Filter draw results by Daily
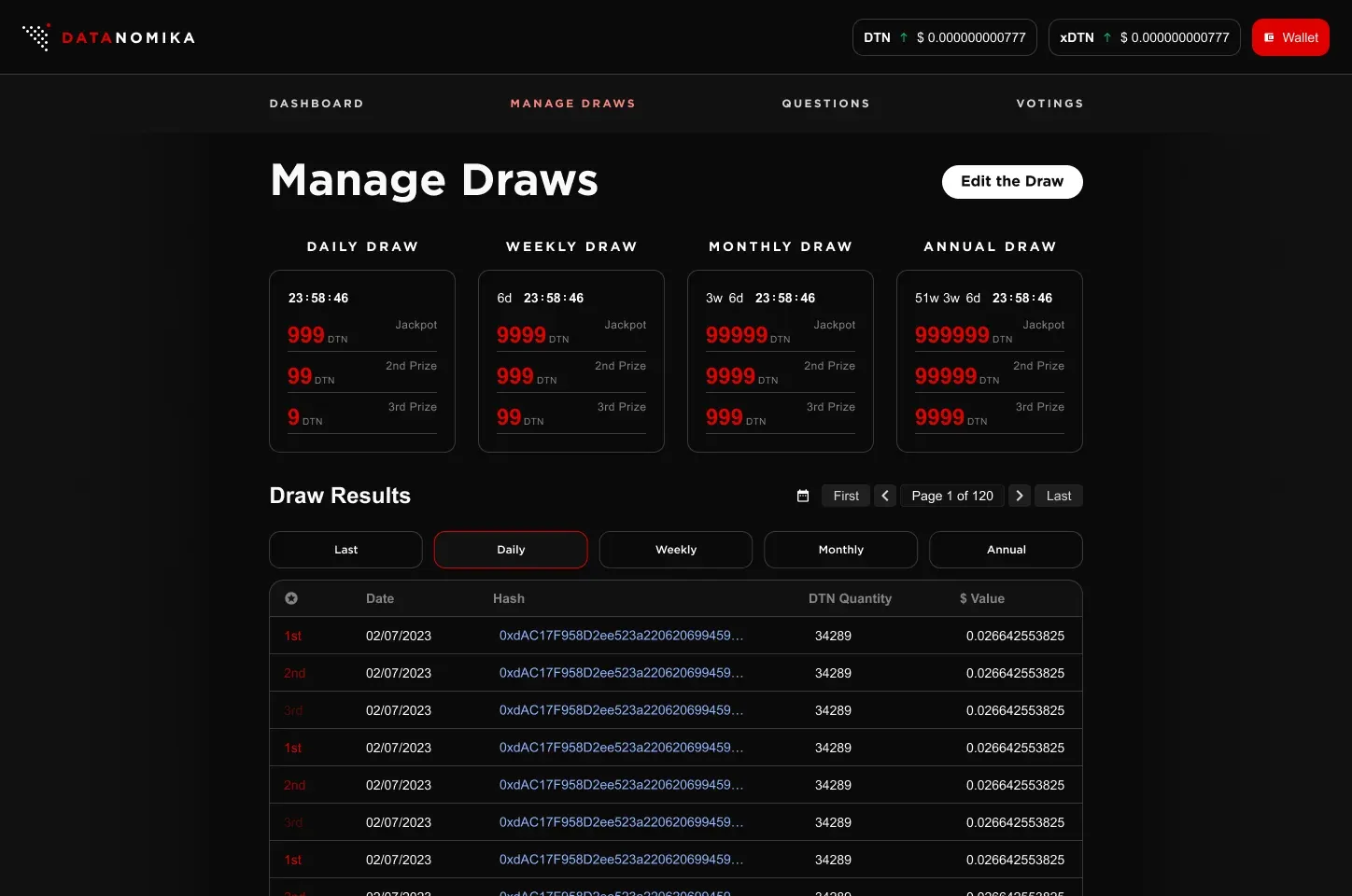The width and height of the screenshot is (1352, 896). 511,550
